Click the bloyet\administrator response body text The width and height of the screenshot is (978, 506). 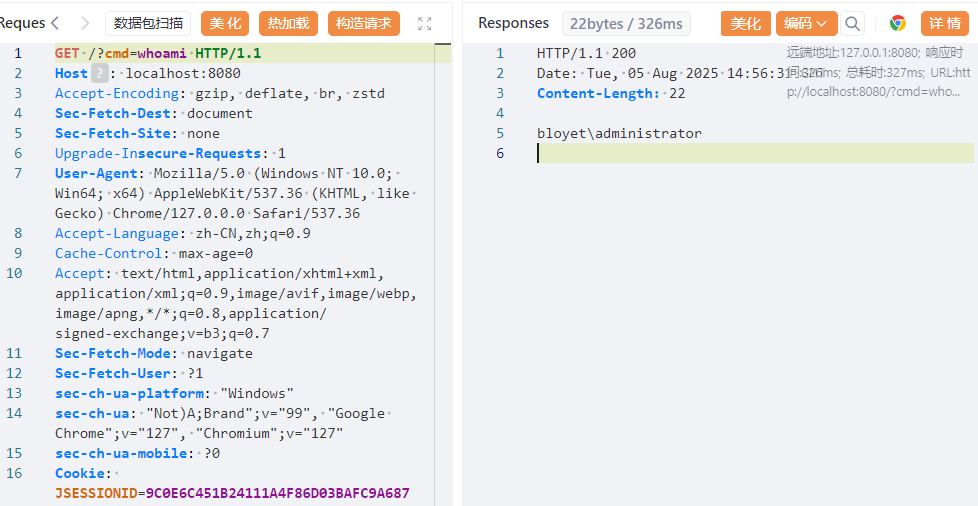tap(619, 133)
